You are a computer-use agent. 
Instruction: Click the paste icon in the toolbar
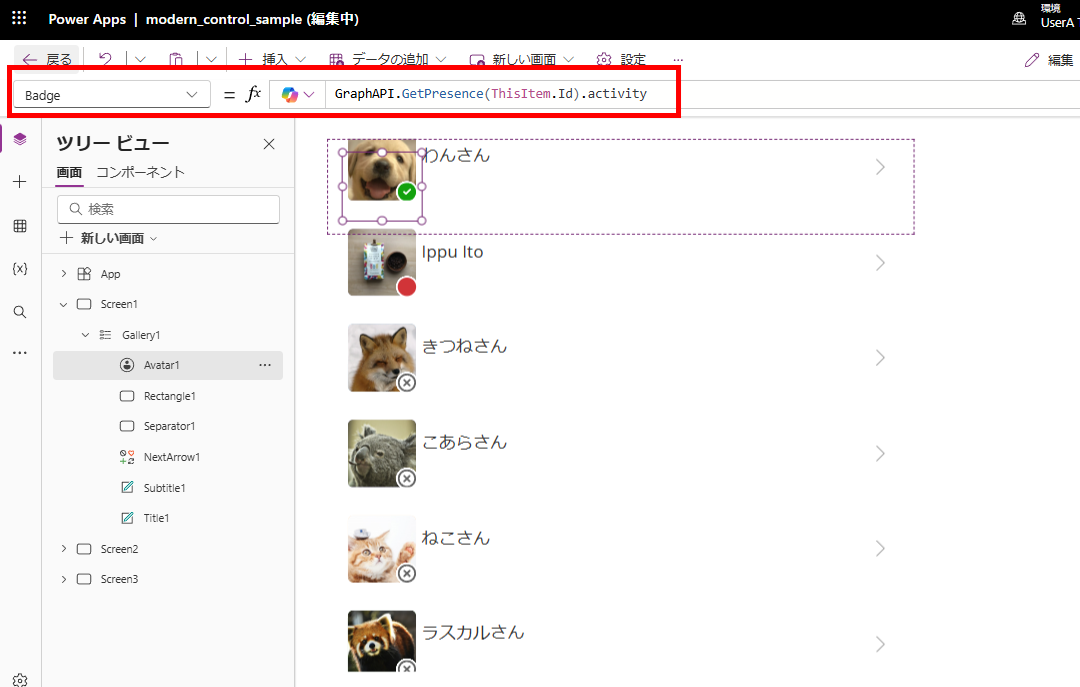pos(175,60)
